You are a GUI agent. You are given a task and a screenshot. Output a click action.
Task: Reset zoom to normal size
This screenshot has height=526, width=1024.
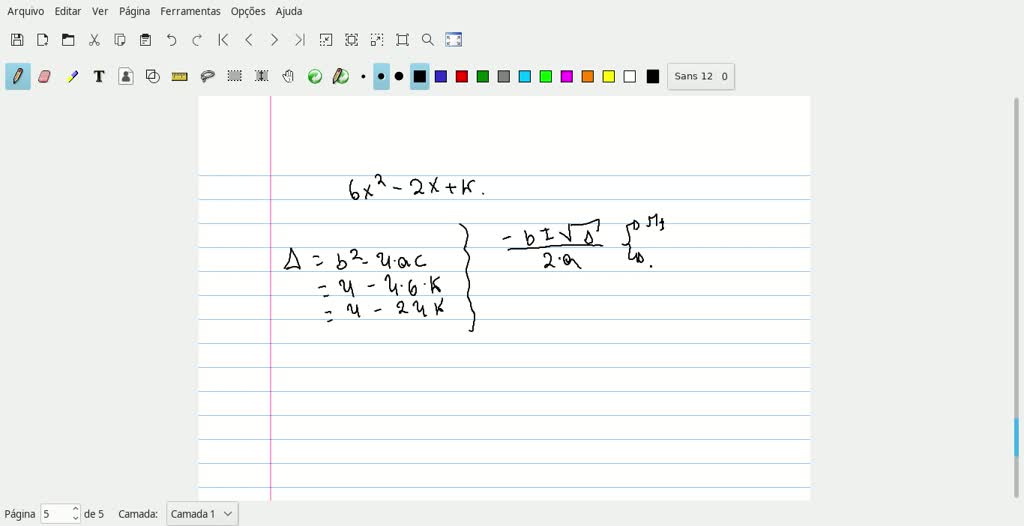(x=402, y=40)
